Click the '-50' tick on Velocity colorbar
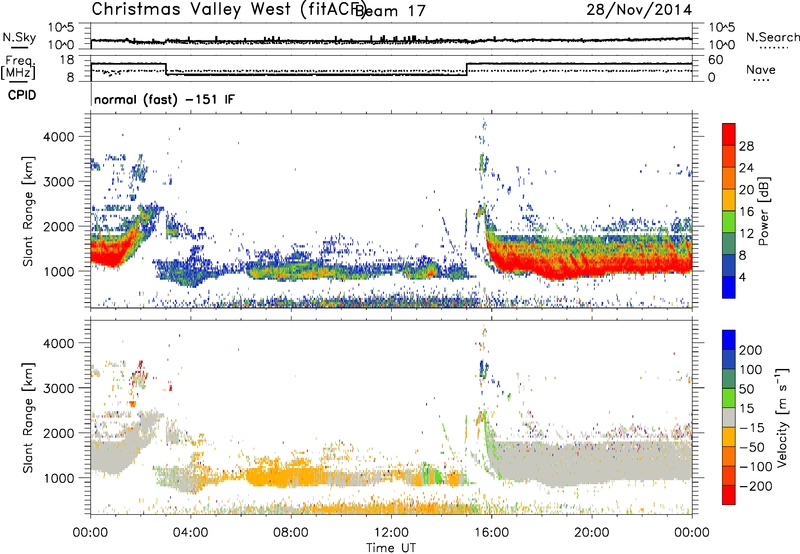Screen dimensions: 800x554 (x=750, y=447)
